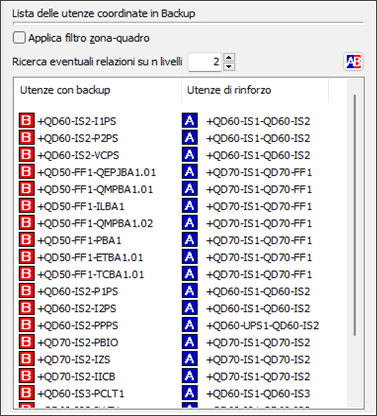This screenshot has height=416, width=377.
Task: Click the vertical scrollbar of the list
Action: 355,215
